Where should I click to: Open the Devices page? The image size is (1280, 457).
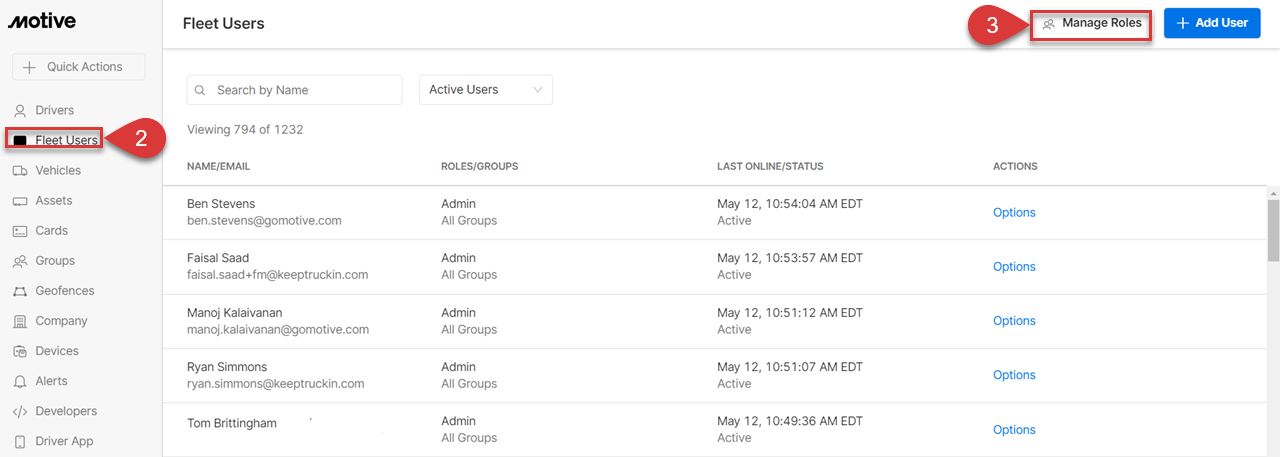[x=57, y=351]
